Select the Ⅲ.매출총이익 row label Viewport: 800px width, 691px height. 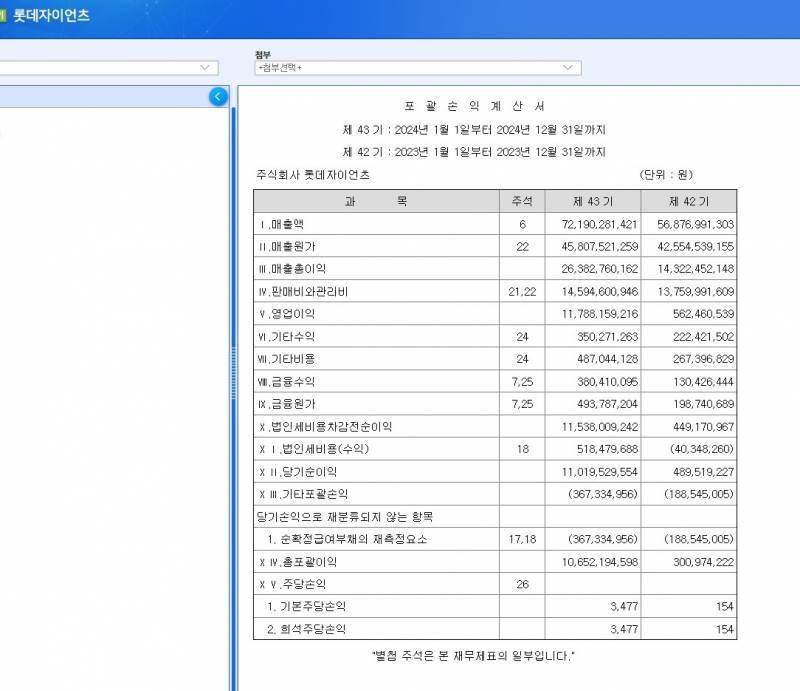tap(292, 269)
